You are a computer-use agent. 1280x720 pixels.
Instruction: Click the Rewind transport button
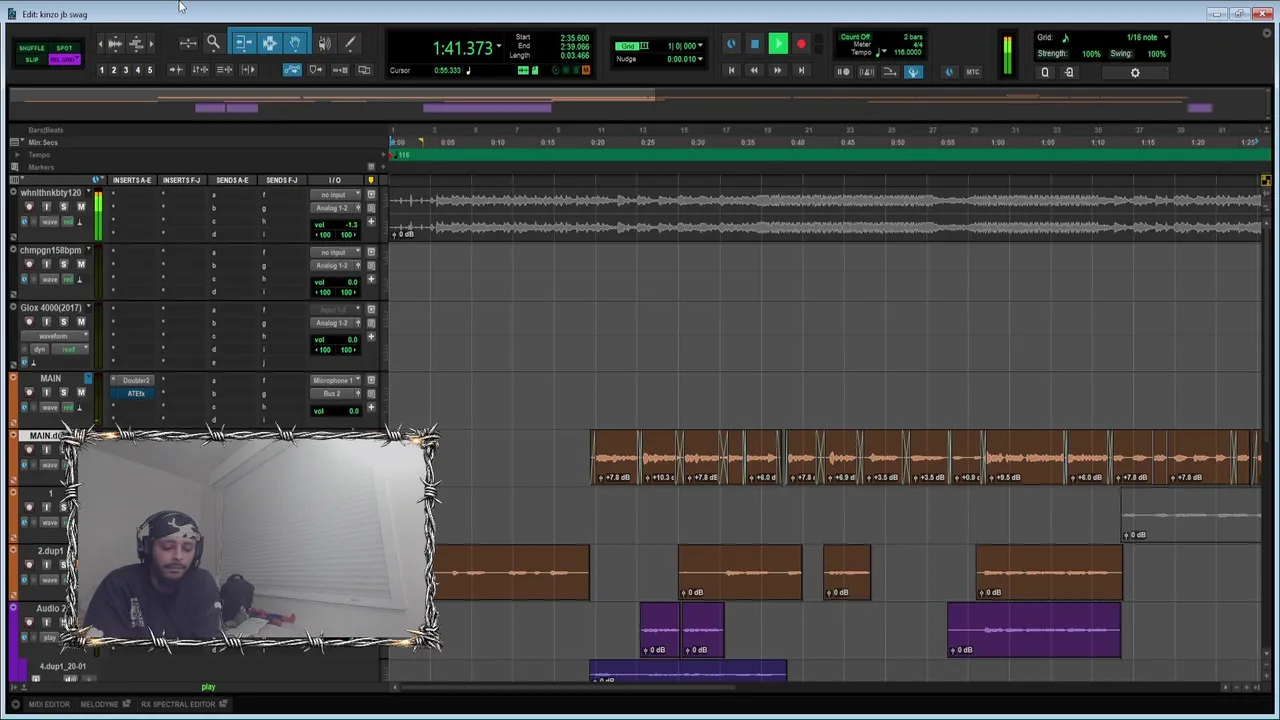(x=754, y=70)
